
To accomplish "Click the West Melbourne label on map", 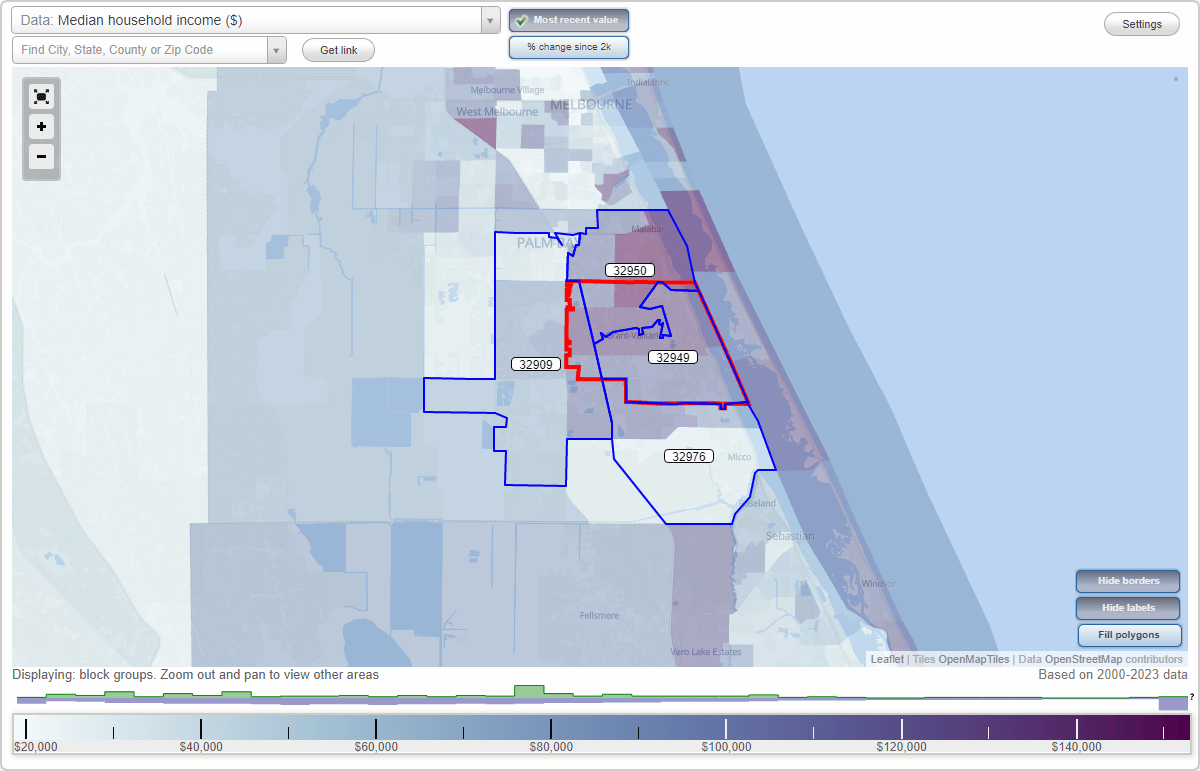I will point(497,112).
